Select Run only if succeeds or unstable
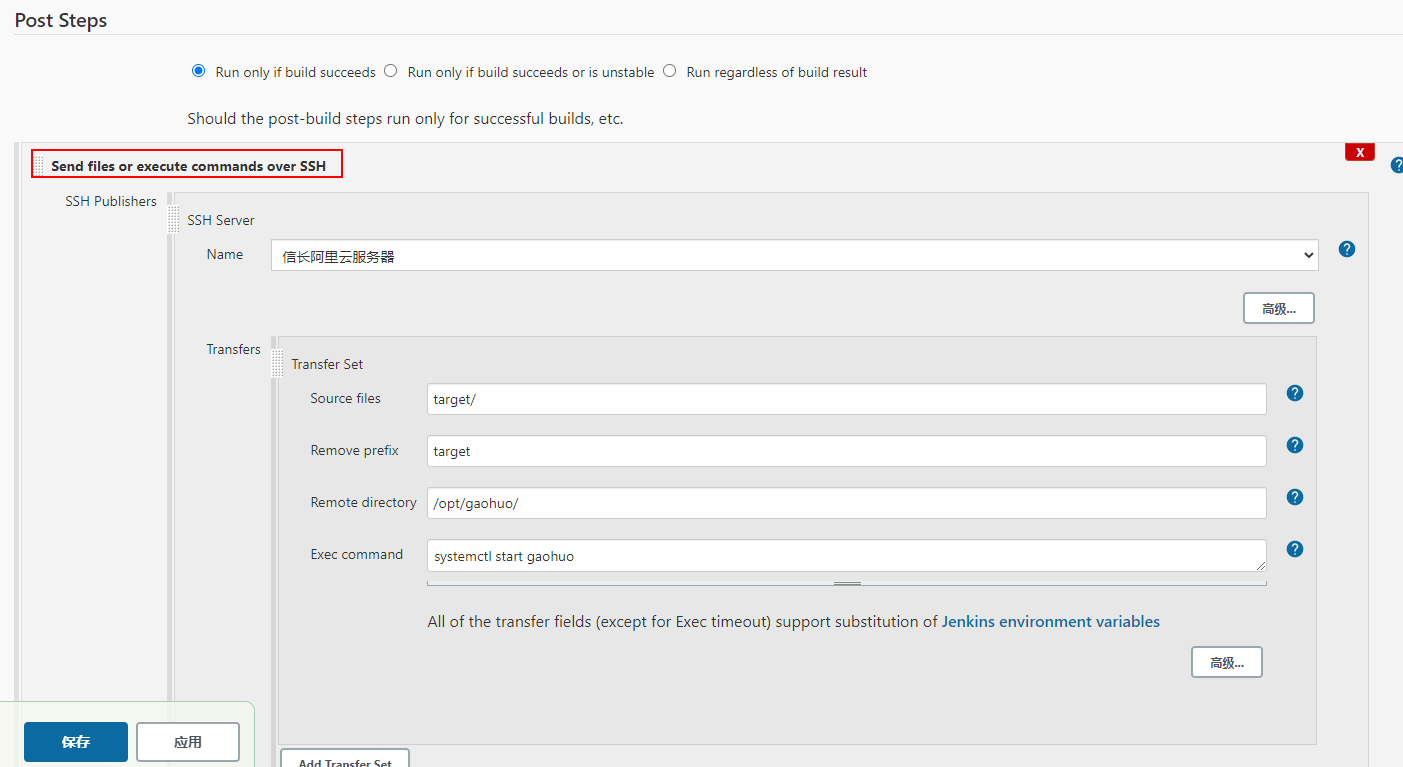This screenshot has height=767, width=1403. 390,71
